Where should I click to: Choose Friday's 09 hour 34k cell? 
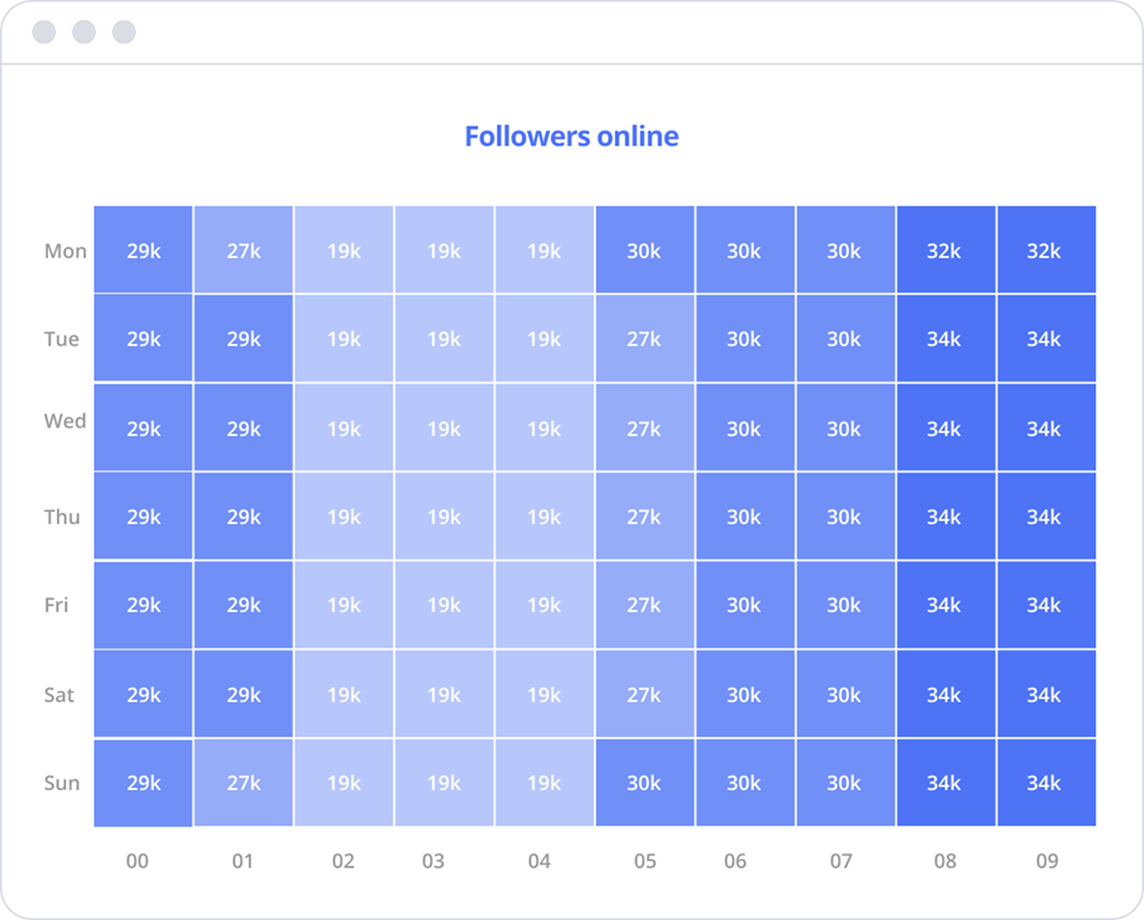click(1045, 605)
